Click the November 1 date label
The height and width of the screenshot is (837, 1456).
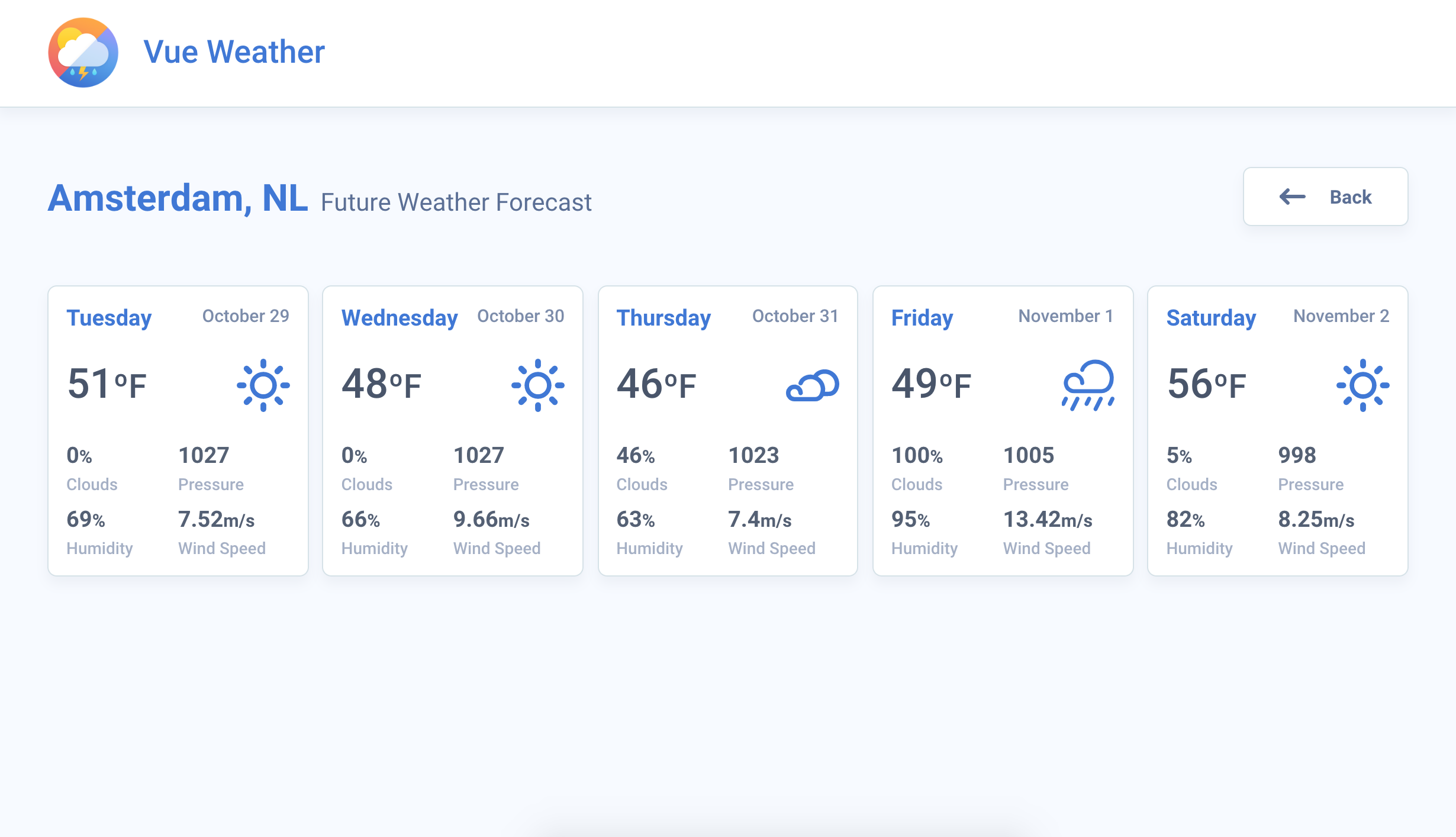(1065, 316)
